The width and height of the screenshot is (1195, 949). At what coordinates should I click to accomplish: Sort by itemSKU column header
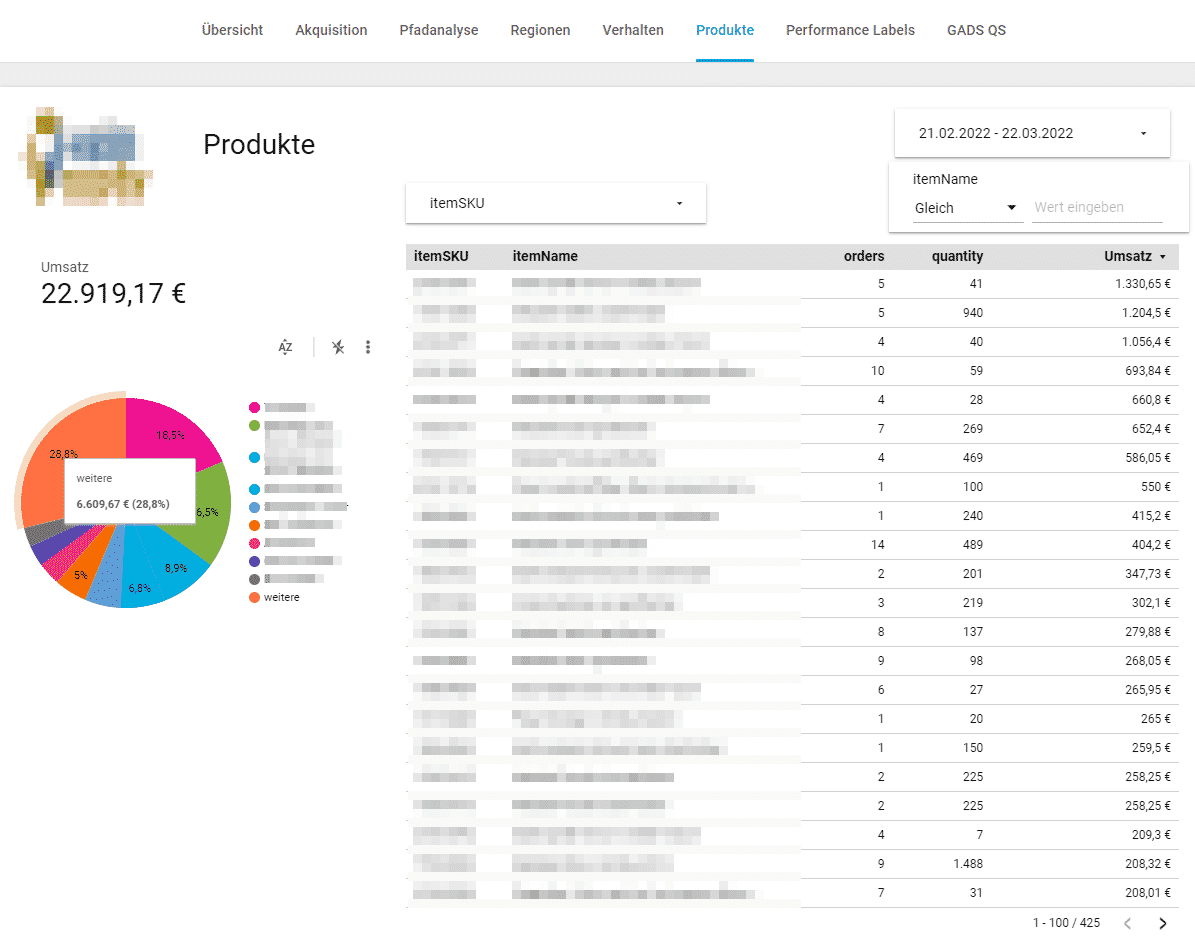[x=441, y=256]
